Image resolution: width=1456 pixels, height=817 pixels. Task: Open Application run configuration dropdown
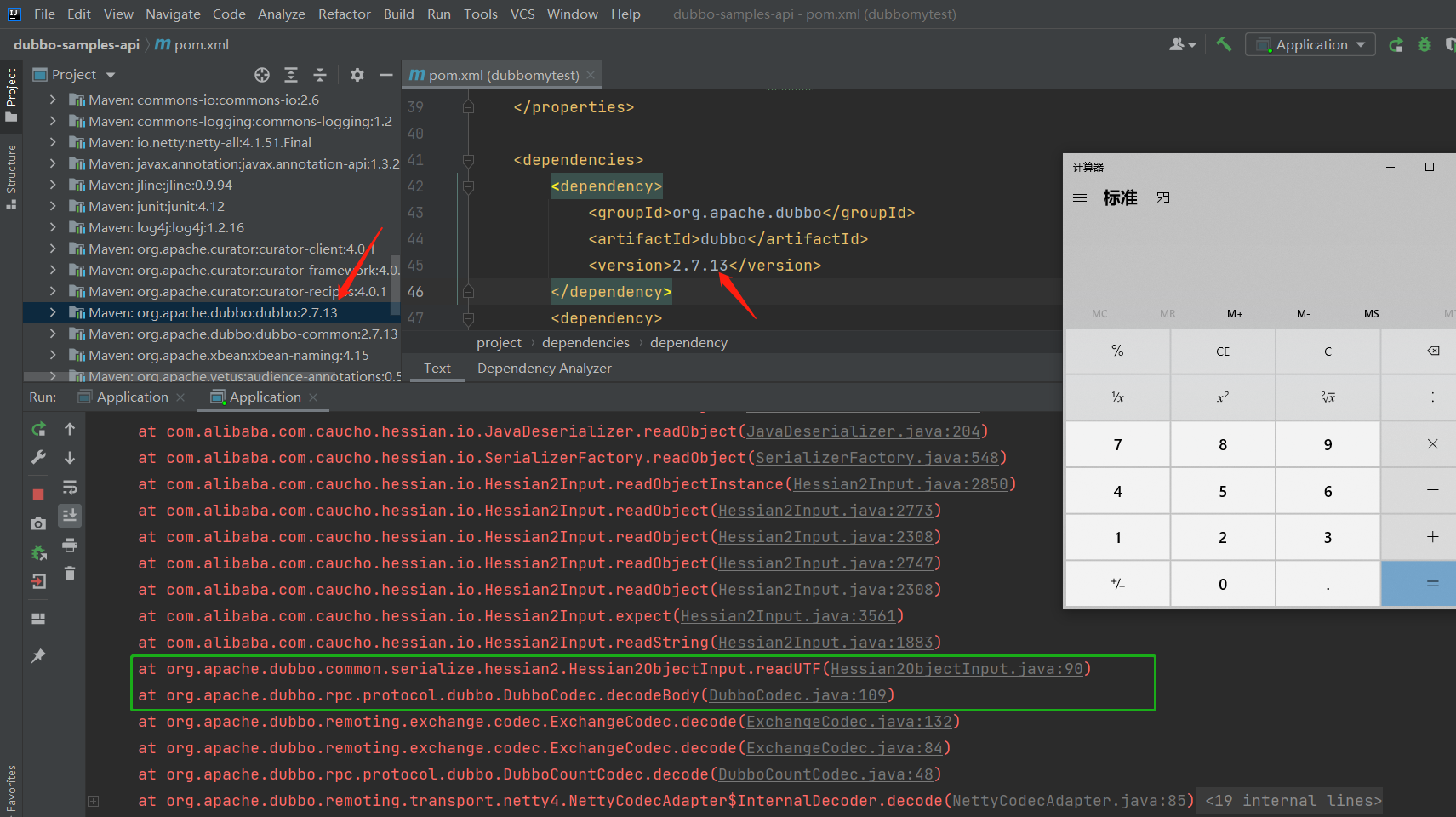[x=1310, y=44]
